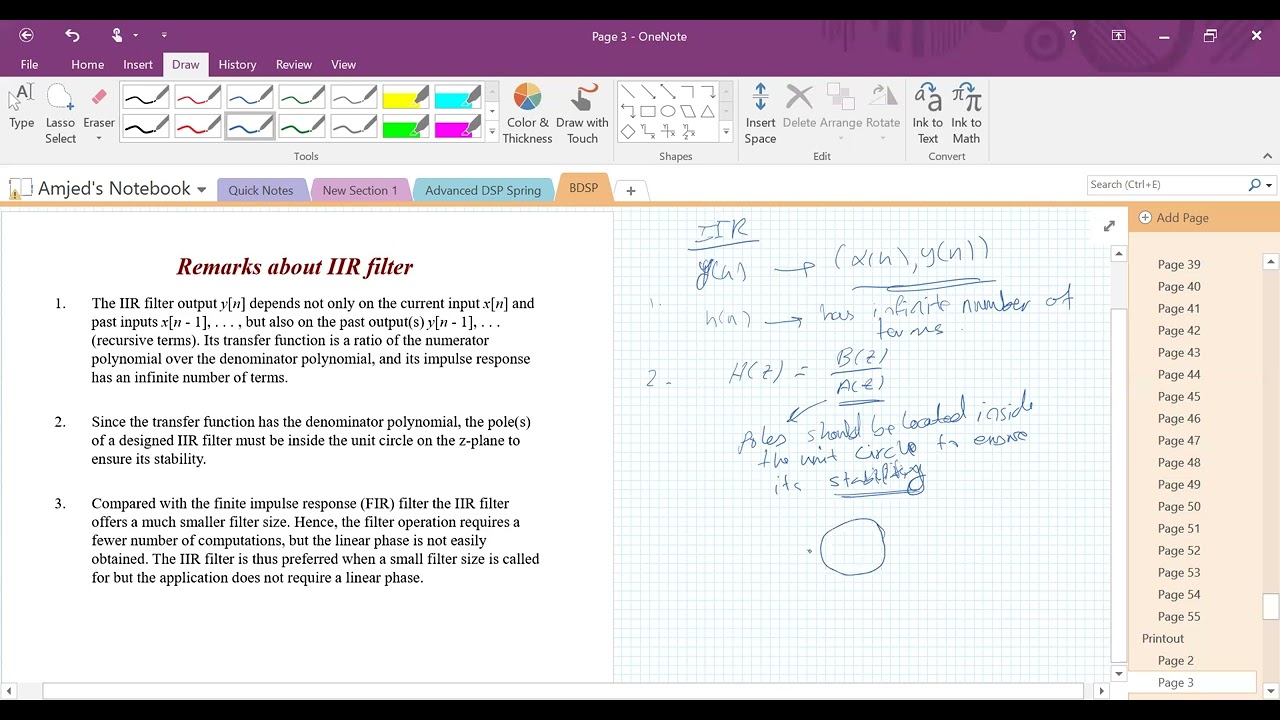The width and height of the screenshot is (1280, 720).
Task: Open the BDSP section tab
Action: pos(583,188)
